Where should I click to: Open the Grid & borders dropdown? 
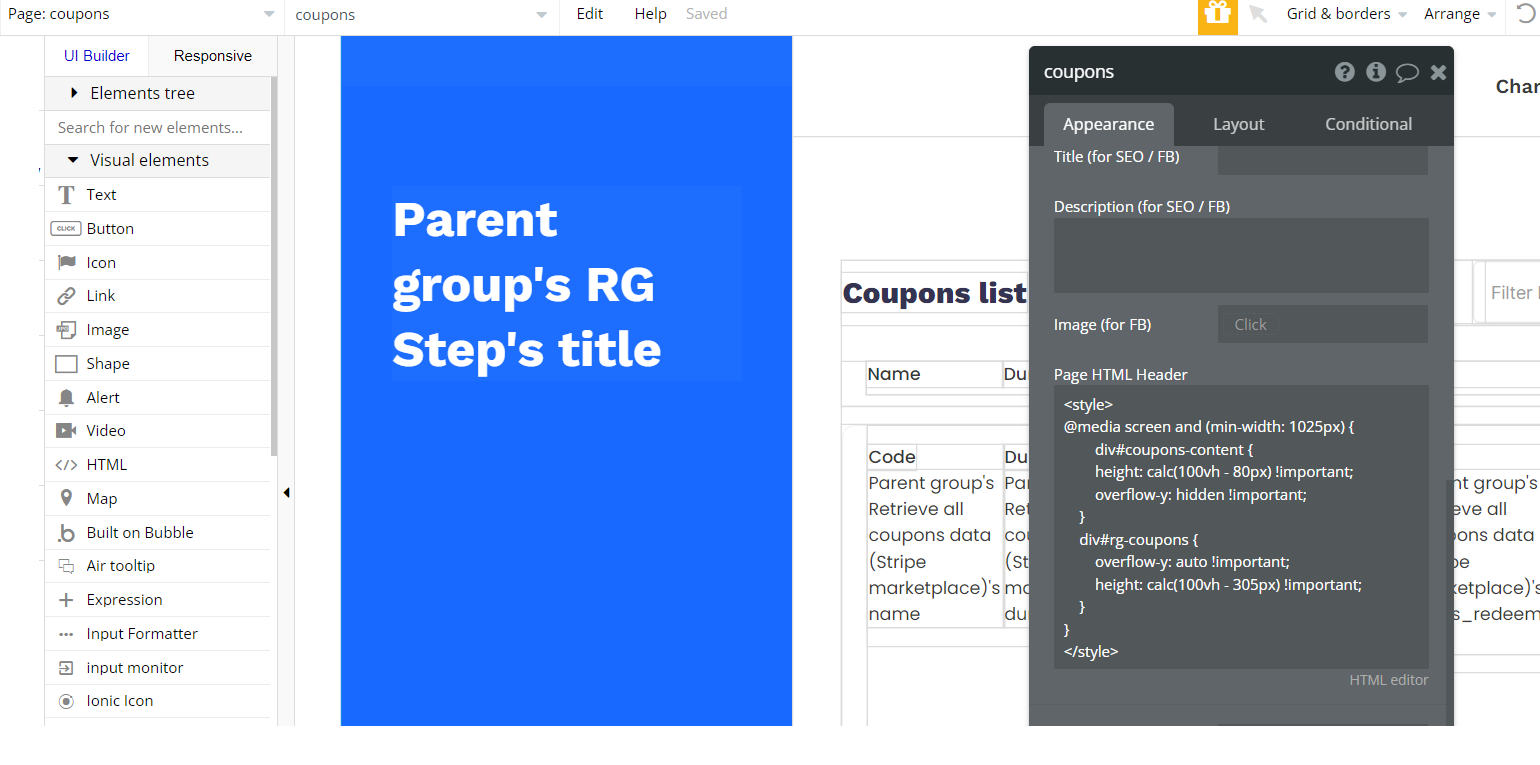tap(1347, 14)
